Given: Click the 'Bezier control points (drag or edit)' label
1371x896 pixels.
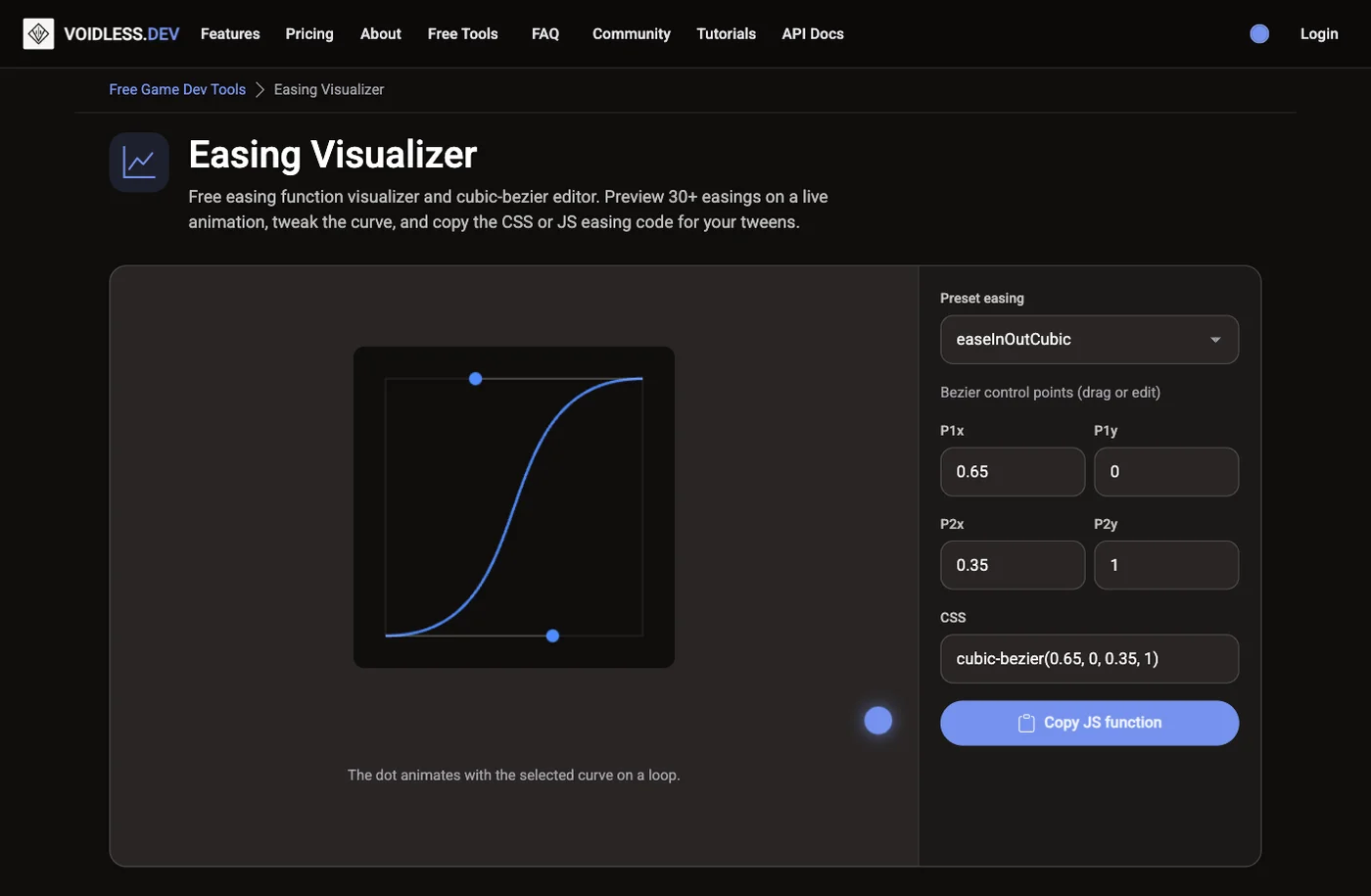Looking at the screenshot, I should pyautogui.click(x=1050, y=392).
